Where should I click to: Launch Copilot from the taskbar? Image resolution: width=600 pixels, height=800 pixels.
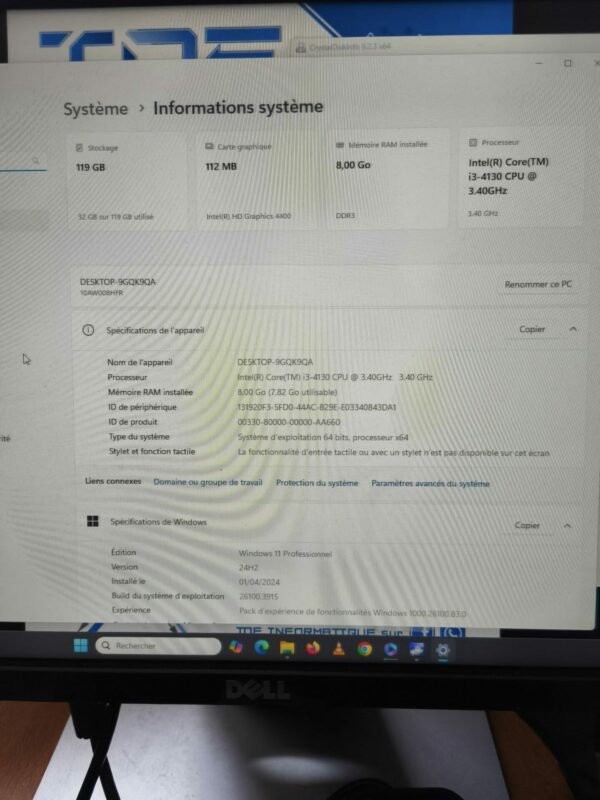point(236,647)
